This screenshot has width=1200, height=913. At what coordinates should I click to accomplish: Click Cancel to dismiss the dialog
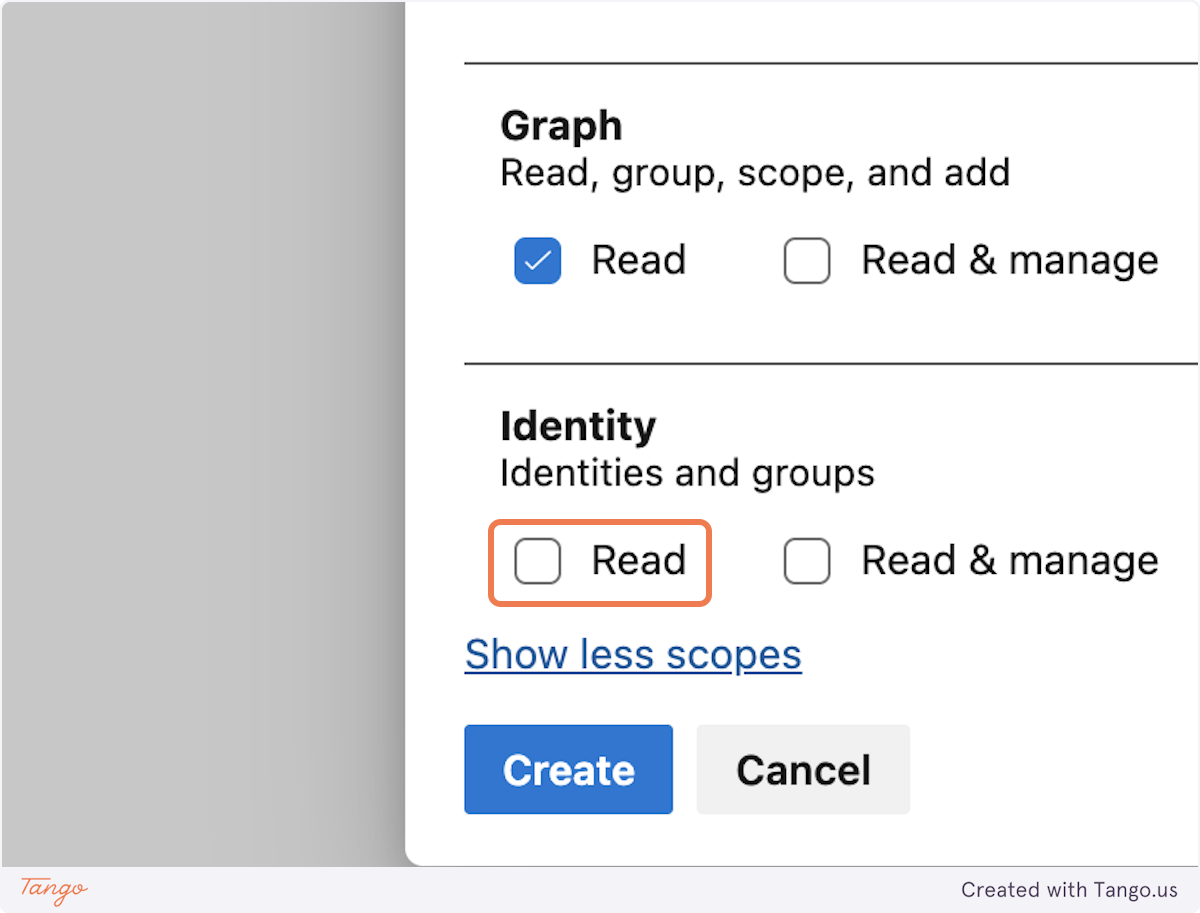pyautogui.click(x=803, y=769)
